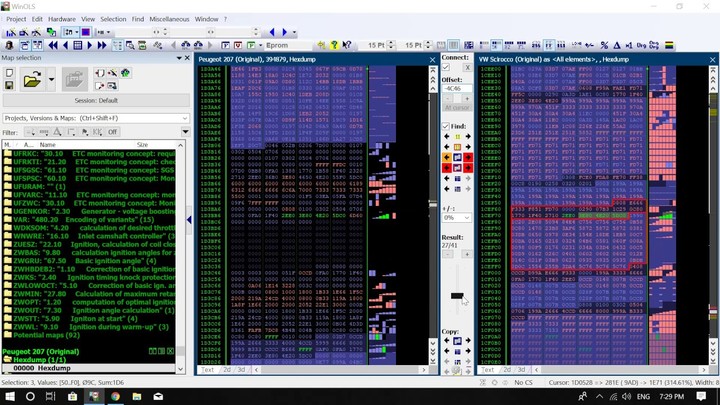The height and width of the screenshot is (405, 720).
Task: Open the yellow folder icon in Map selection
Action: [x=32, y=80]
